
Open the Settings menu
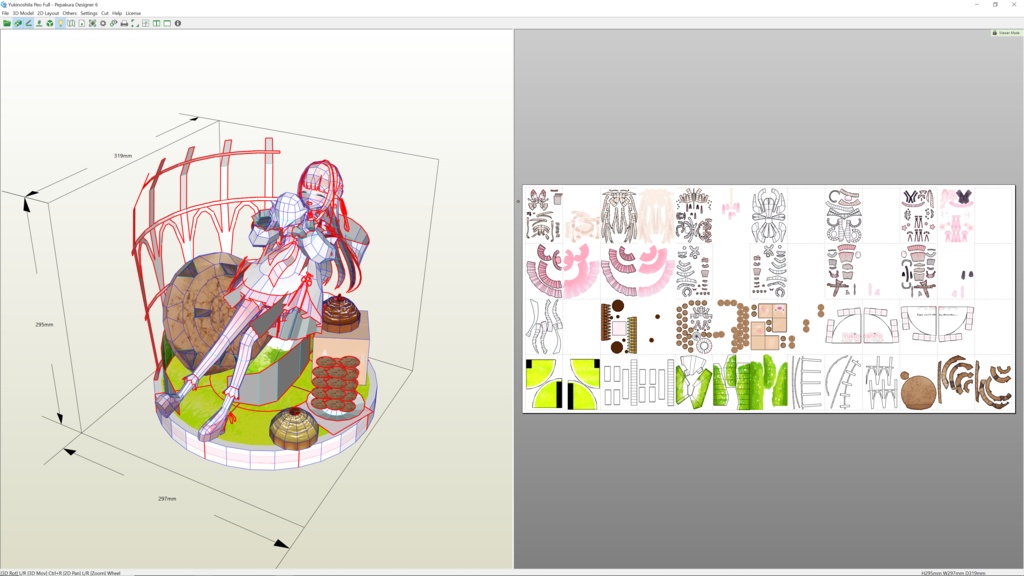tap(89, 13)
